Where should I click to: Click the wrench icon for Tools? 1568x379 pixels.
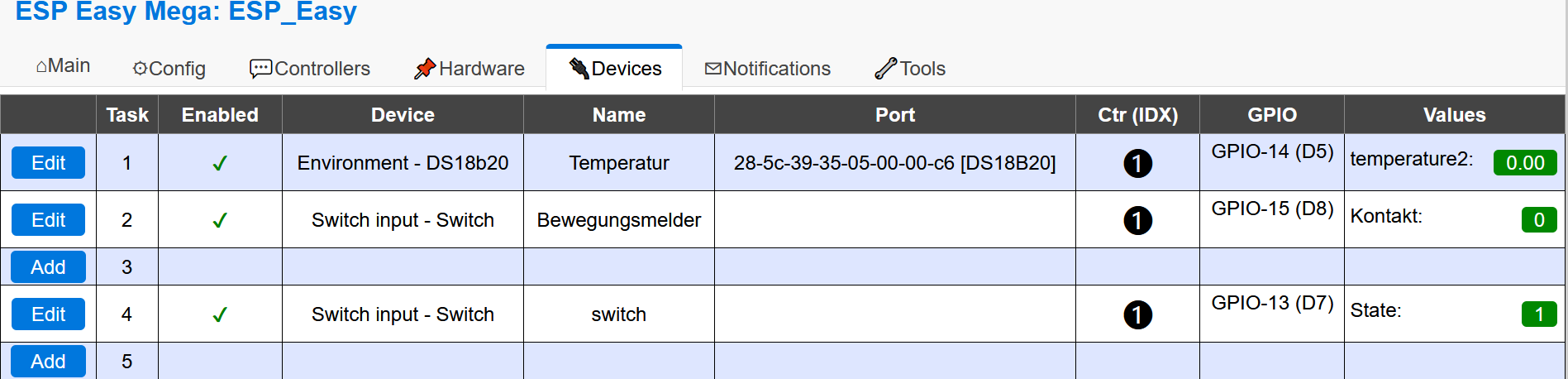pyautogui.click(x=885, y=69)
